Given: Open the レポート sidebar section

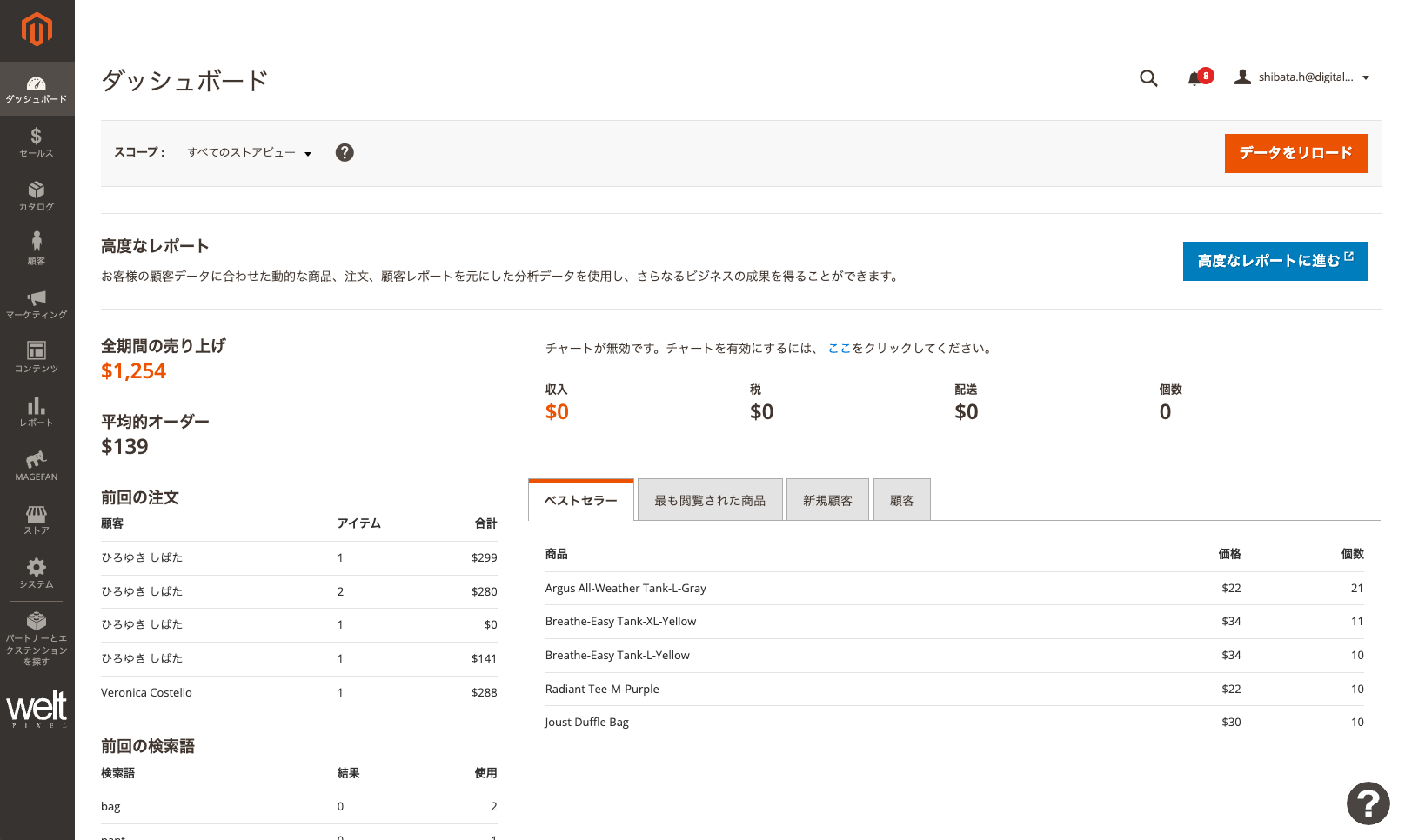Looking at the screenshot, I should pyautogui.click(x=37, y=411).
